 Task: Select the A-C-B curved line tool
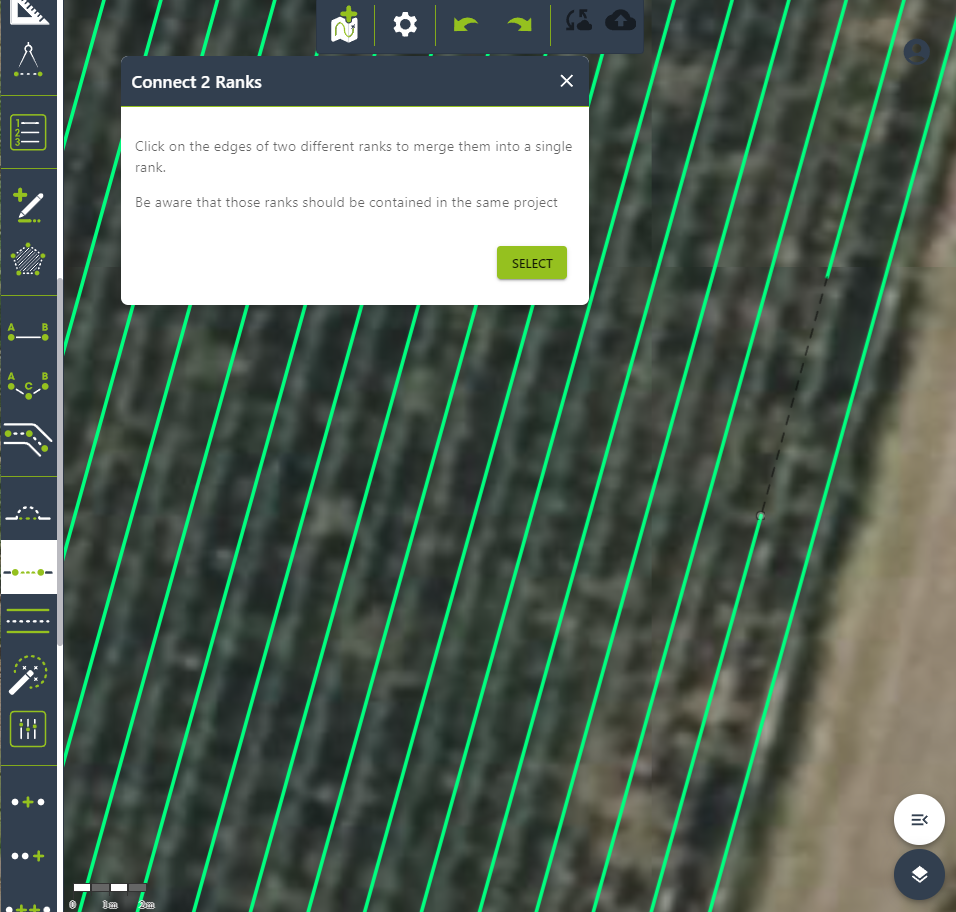[28, 385]
